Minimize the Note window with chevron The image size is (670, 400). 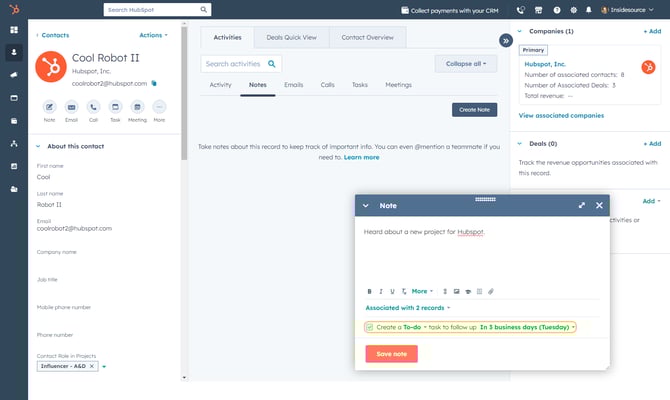tap(366, 205)
